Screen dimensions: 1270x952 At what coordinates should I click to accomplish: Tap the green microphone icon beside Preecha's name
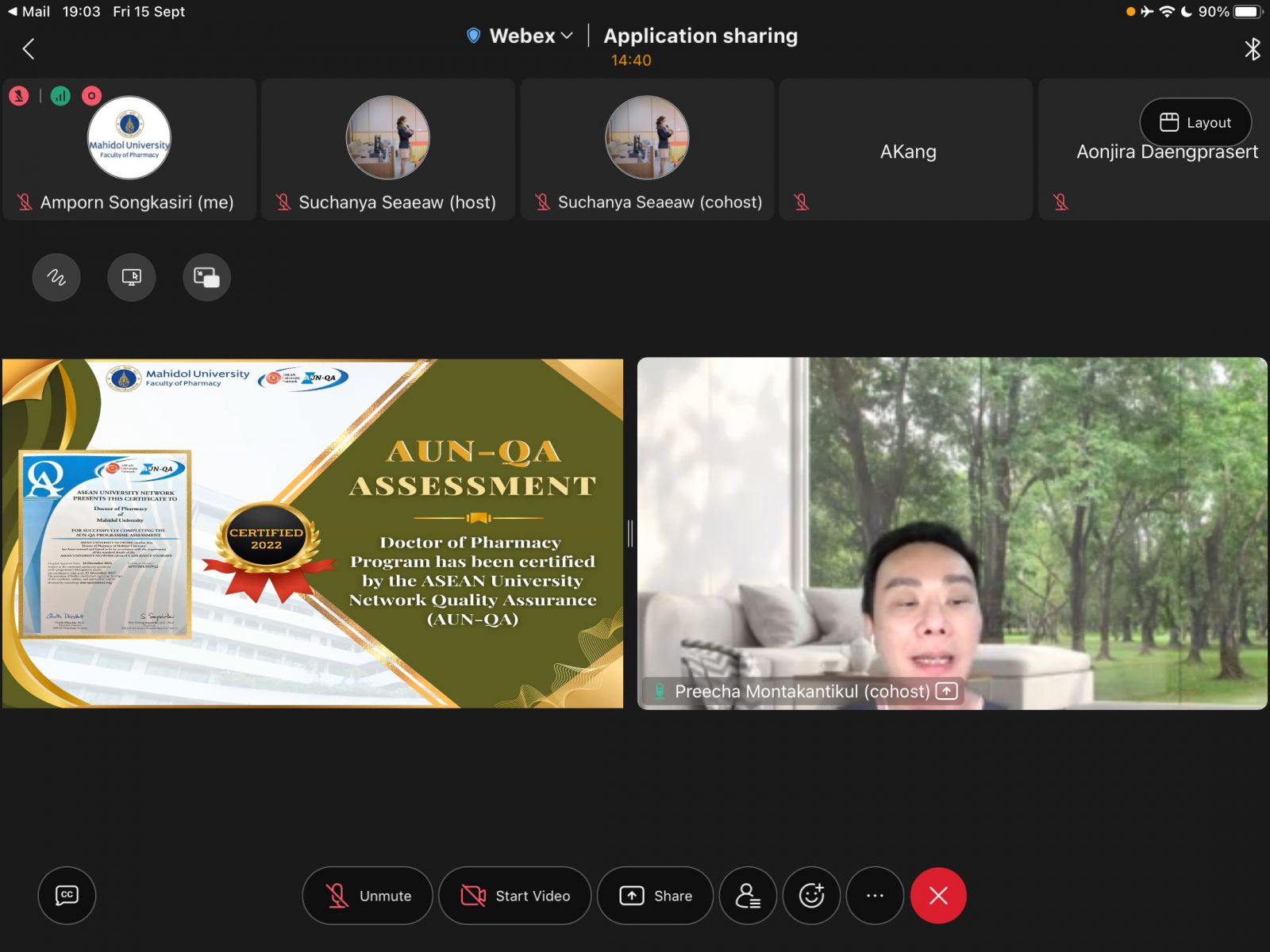[x=659, y=691]
